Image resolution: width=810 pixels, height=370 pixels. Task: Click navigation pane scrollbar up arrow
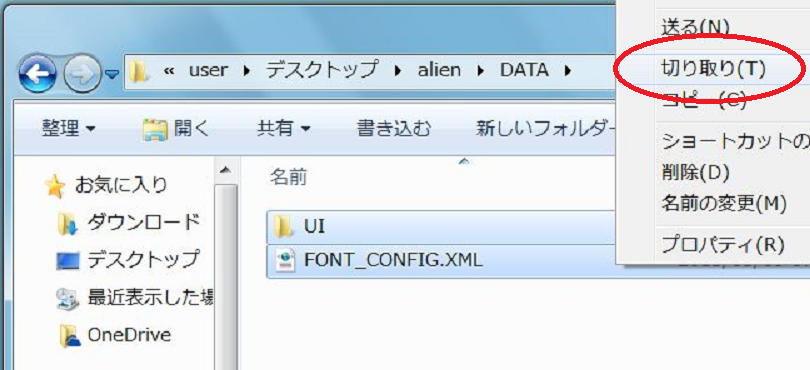(225, 171)
